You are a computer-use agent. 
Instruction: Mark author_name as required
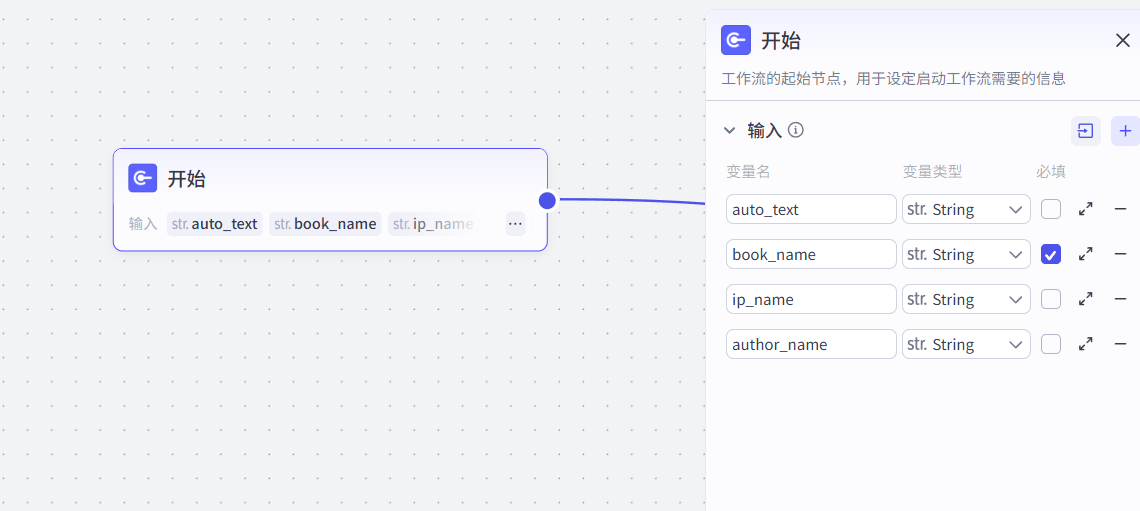pyautogui.click(x=1050, y=344)
